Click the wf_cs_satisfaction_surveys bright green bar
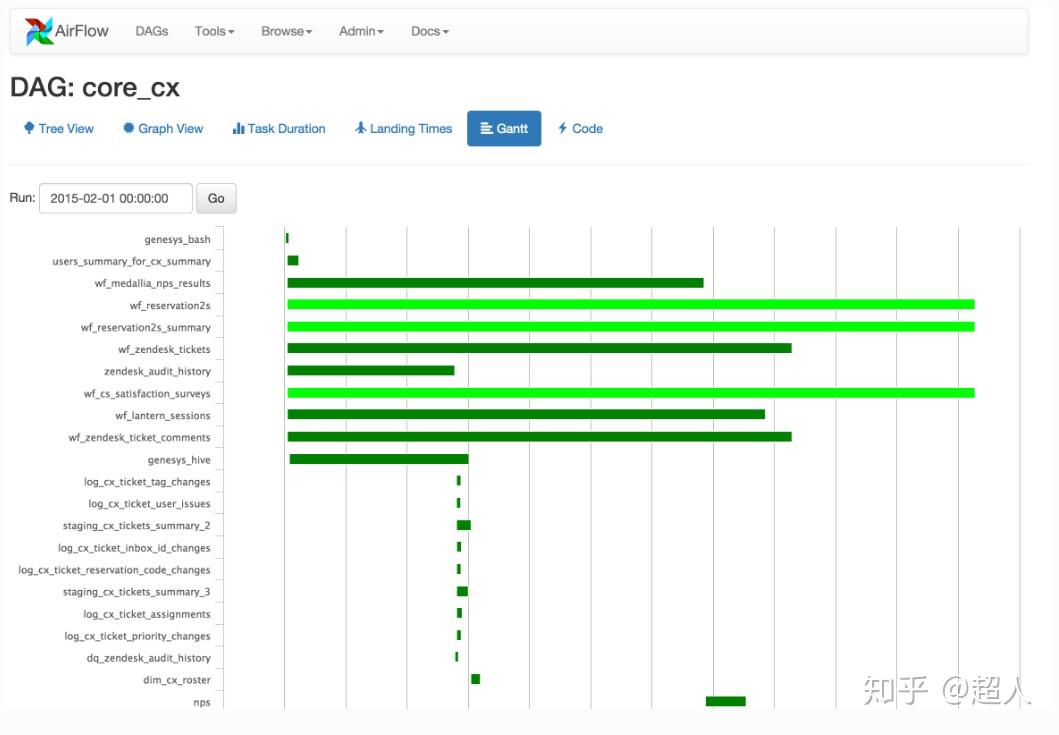 tap(631, 393)
